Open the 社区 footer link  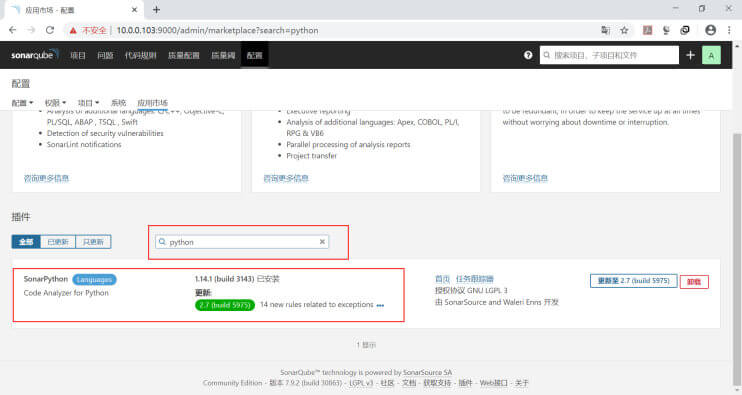pos(387,383)
